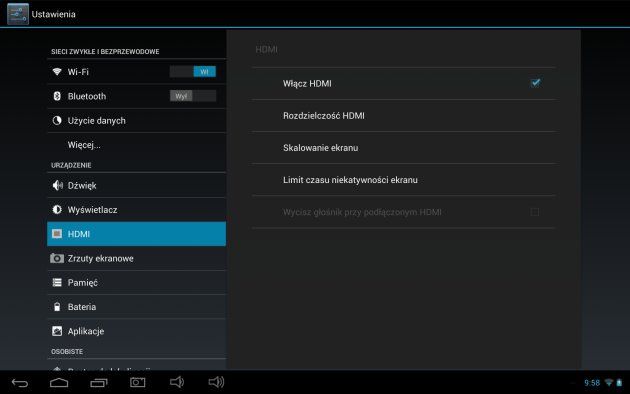630x394 pixels.
Task: Click the Pamięć storage icon
Action: pos(57,282)
